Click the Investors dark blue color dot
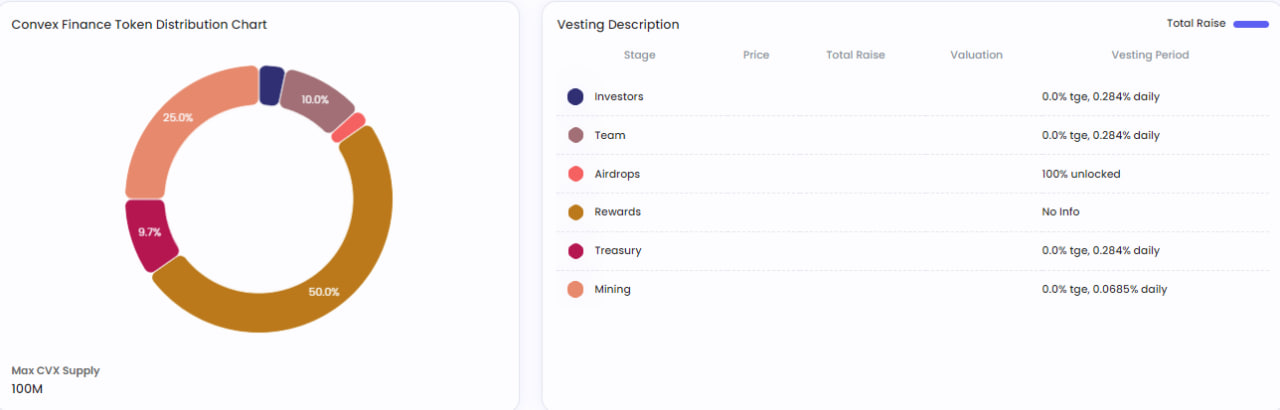Image resolution: width=1280 pixels, height=410 pixels. (x=575, y=97)
